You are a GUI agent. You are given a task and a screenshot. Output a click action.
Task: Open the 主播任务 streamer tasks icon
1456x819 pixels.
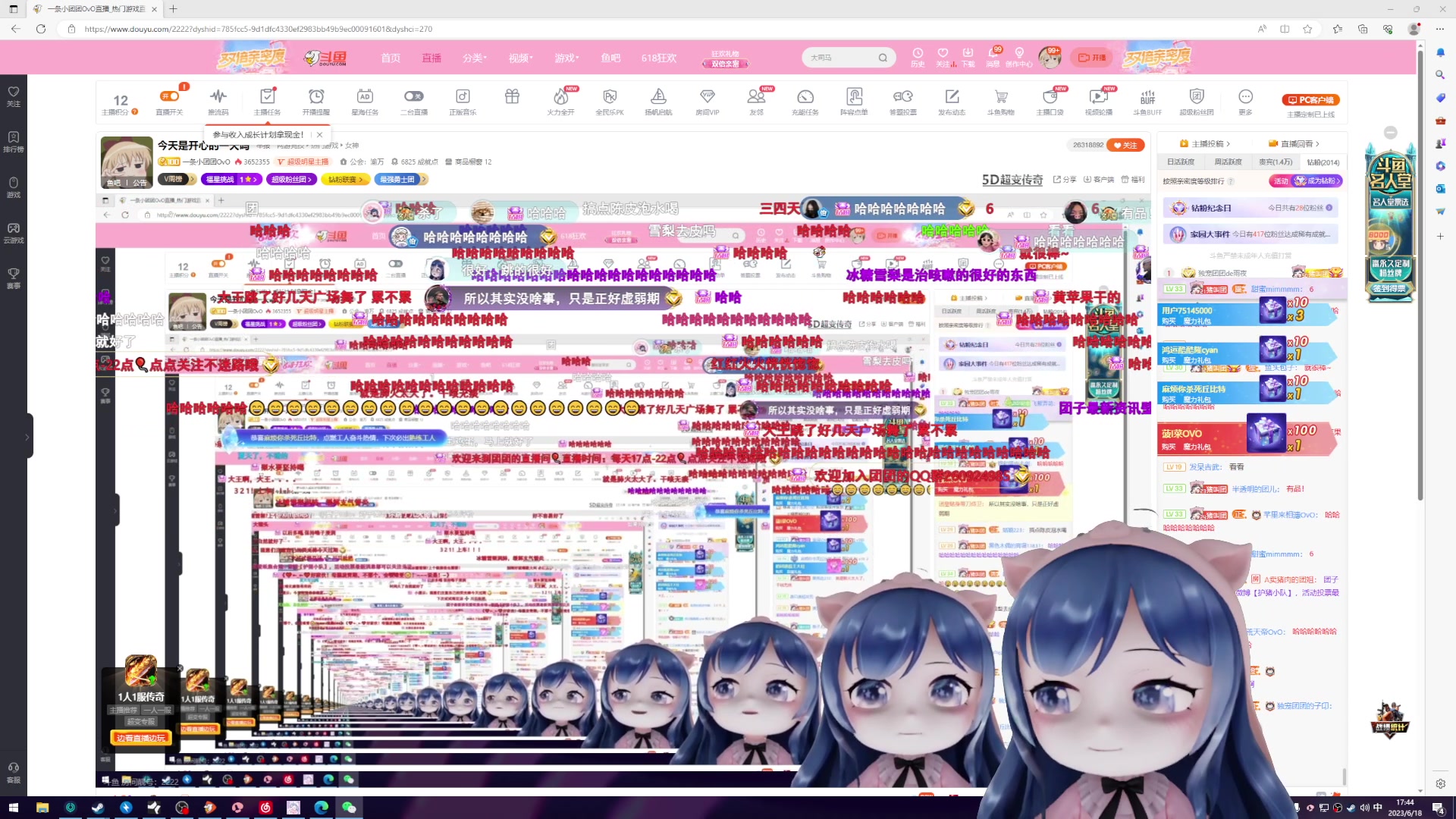(x=267, y=97)
